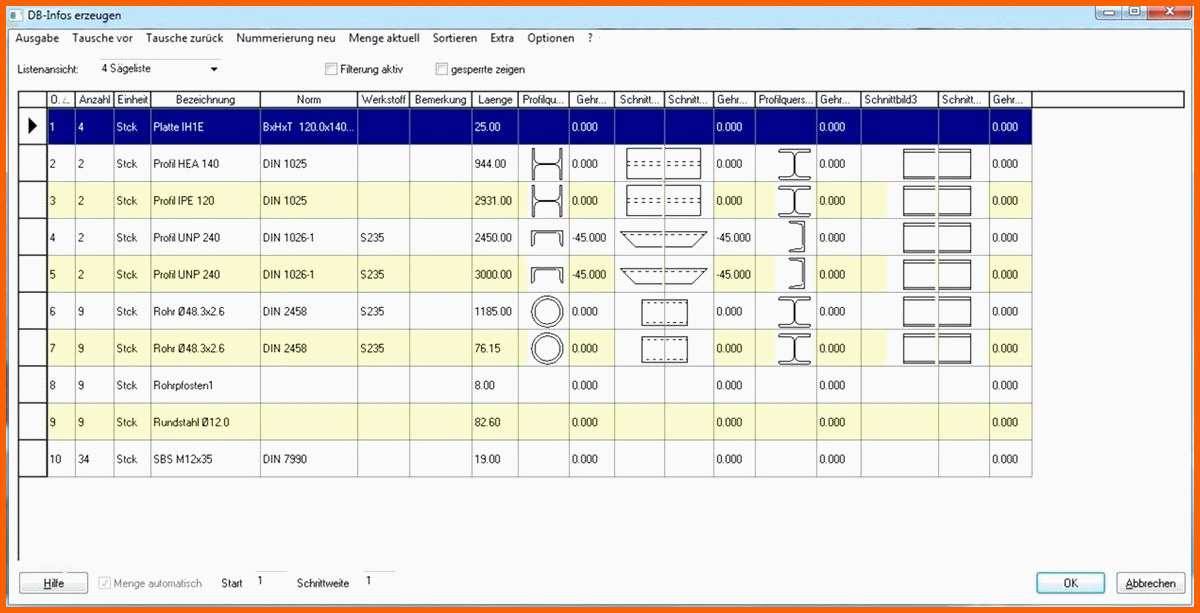Image resolution: width=1200 pixels, height=613 pixels.
Task: Click the DB-Infos application icon in the title bar
Action: coord(14,15)
